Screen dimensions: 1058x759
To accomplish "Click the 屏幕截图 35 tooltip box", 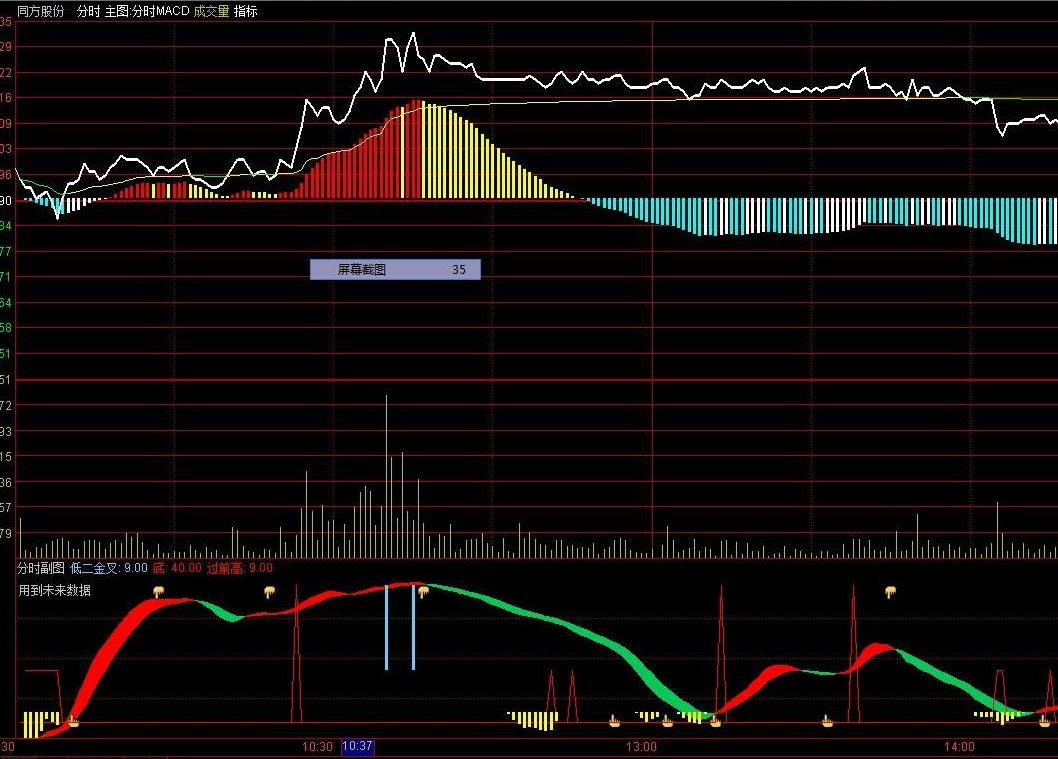I will 395,269.
